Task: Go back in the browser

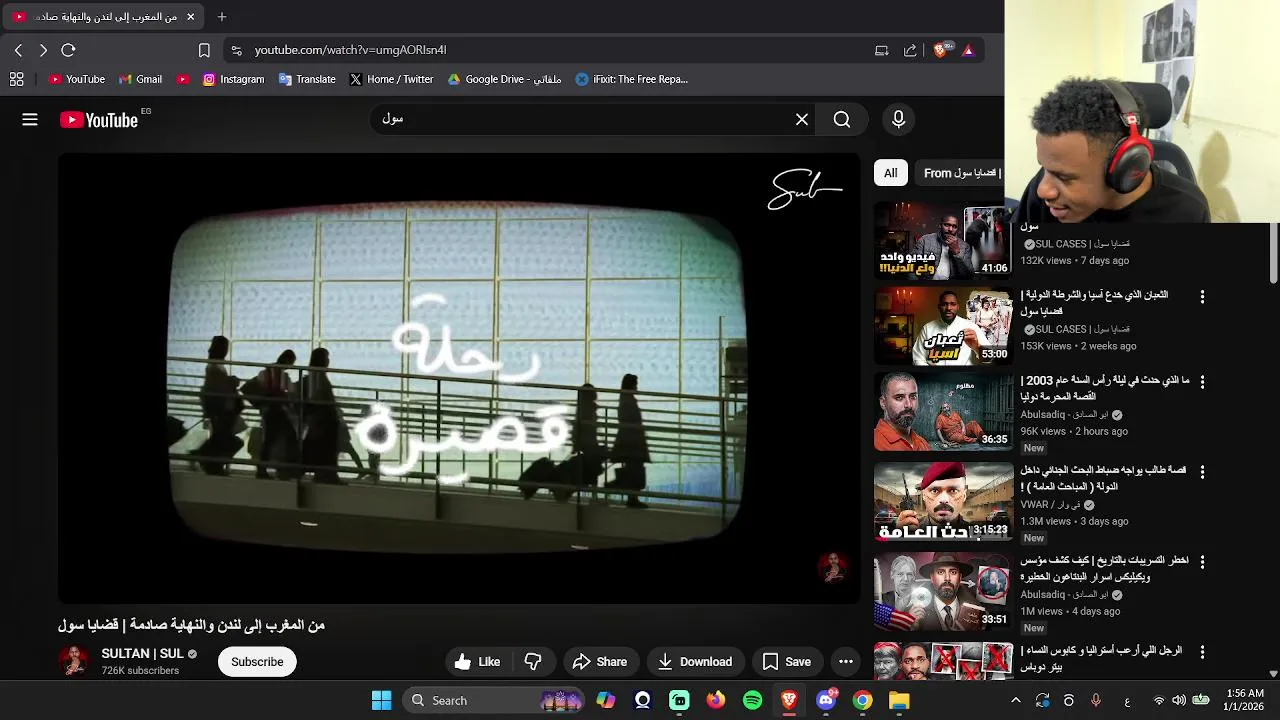Action: coord(18,50)
